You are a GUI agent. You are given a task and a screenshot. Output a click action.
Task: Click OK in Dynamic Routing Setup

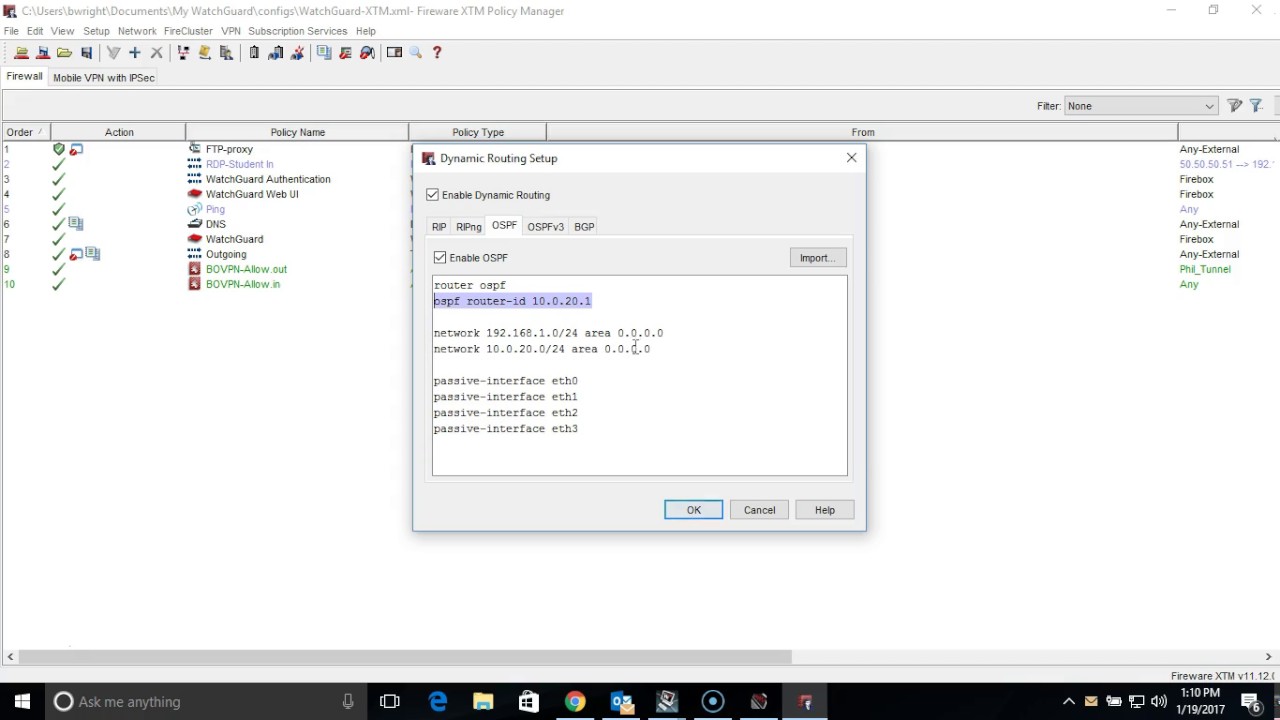[x=693, y=510]
